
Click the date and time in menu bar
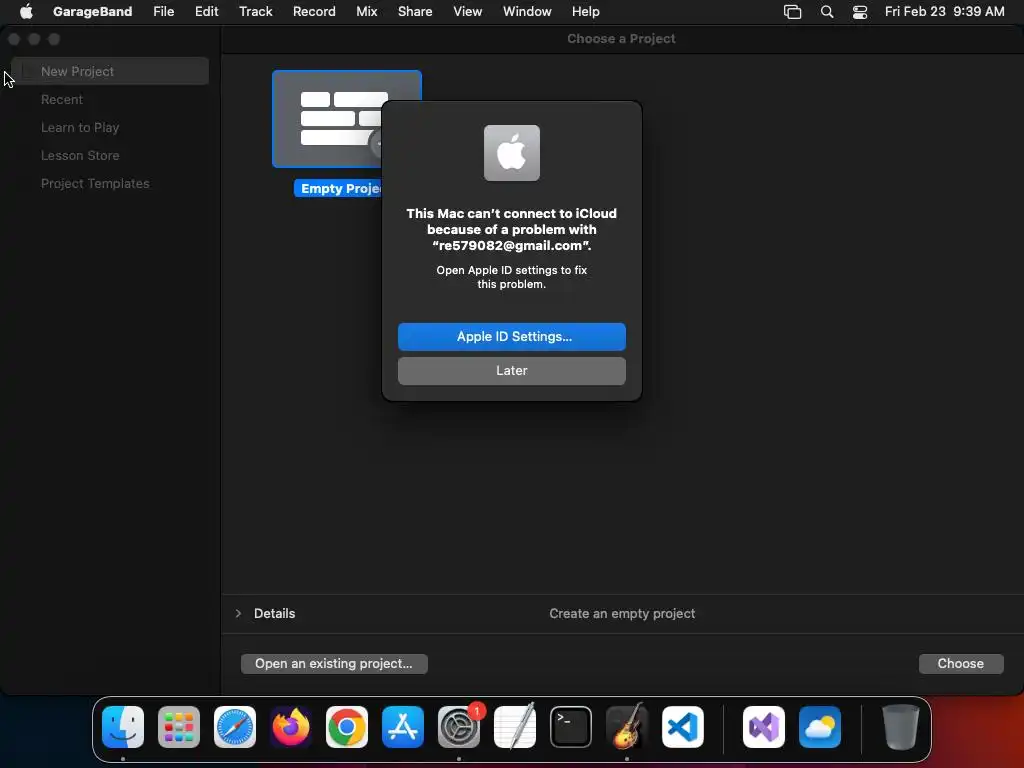click(944, 12)
